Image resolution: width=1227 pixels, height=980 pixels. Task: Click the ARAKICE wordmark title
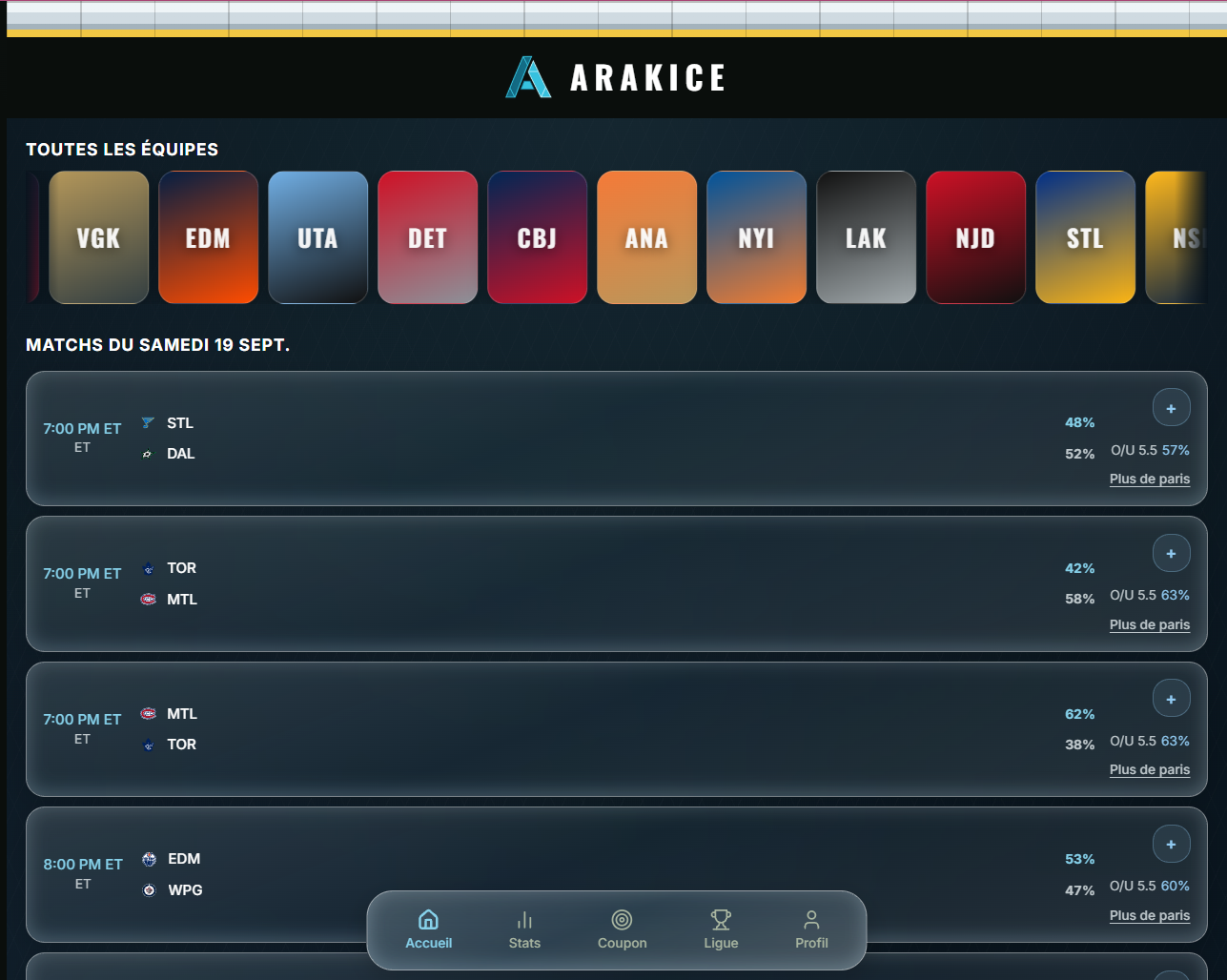tap(648, 77)
